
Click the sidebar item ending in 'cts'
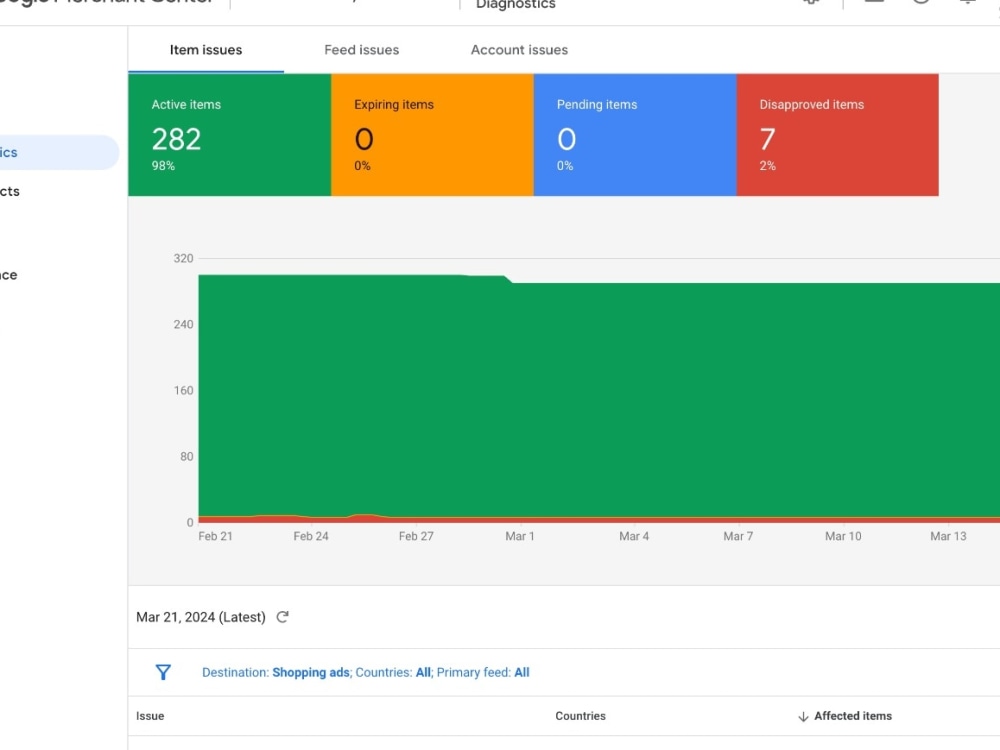(10, 191)
